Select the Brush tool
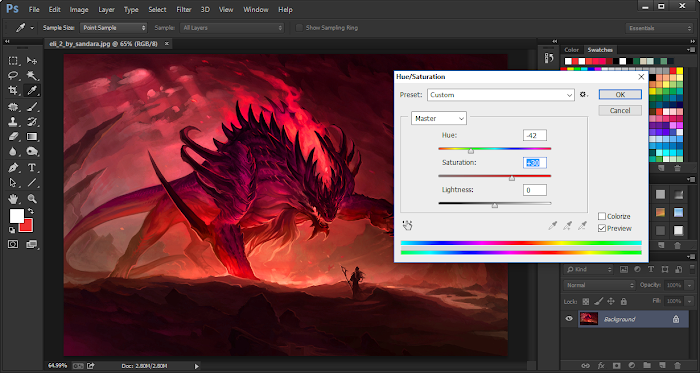This screenshot has width=700, height=373. (x=32, y=107)
